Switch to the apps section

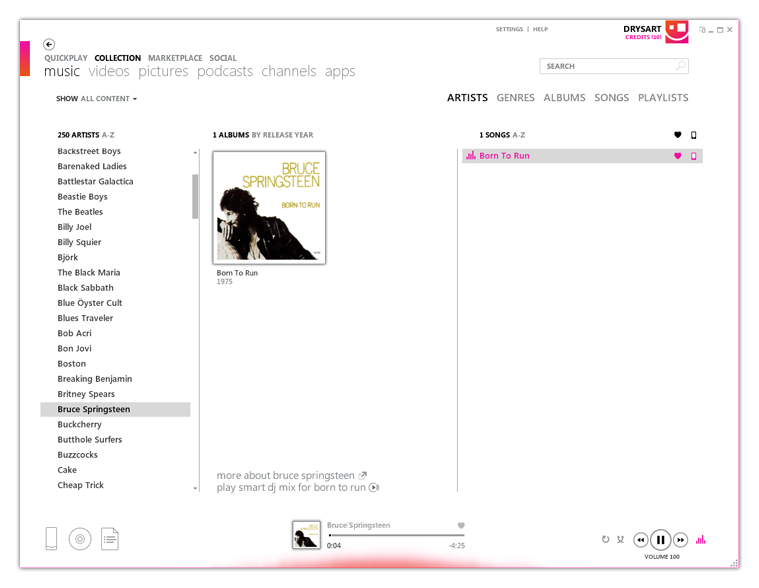(x=340, y=71)
